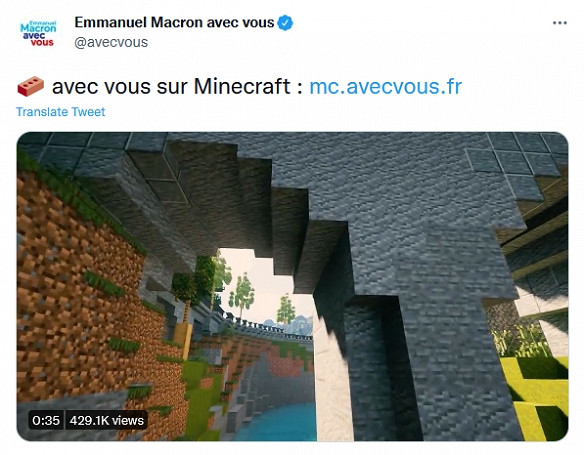584x455 pixels.
Task: Click the 429.1K views label
Action: pyautogui.click(x=107, y=420)
